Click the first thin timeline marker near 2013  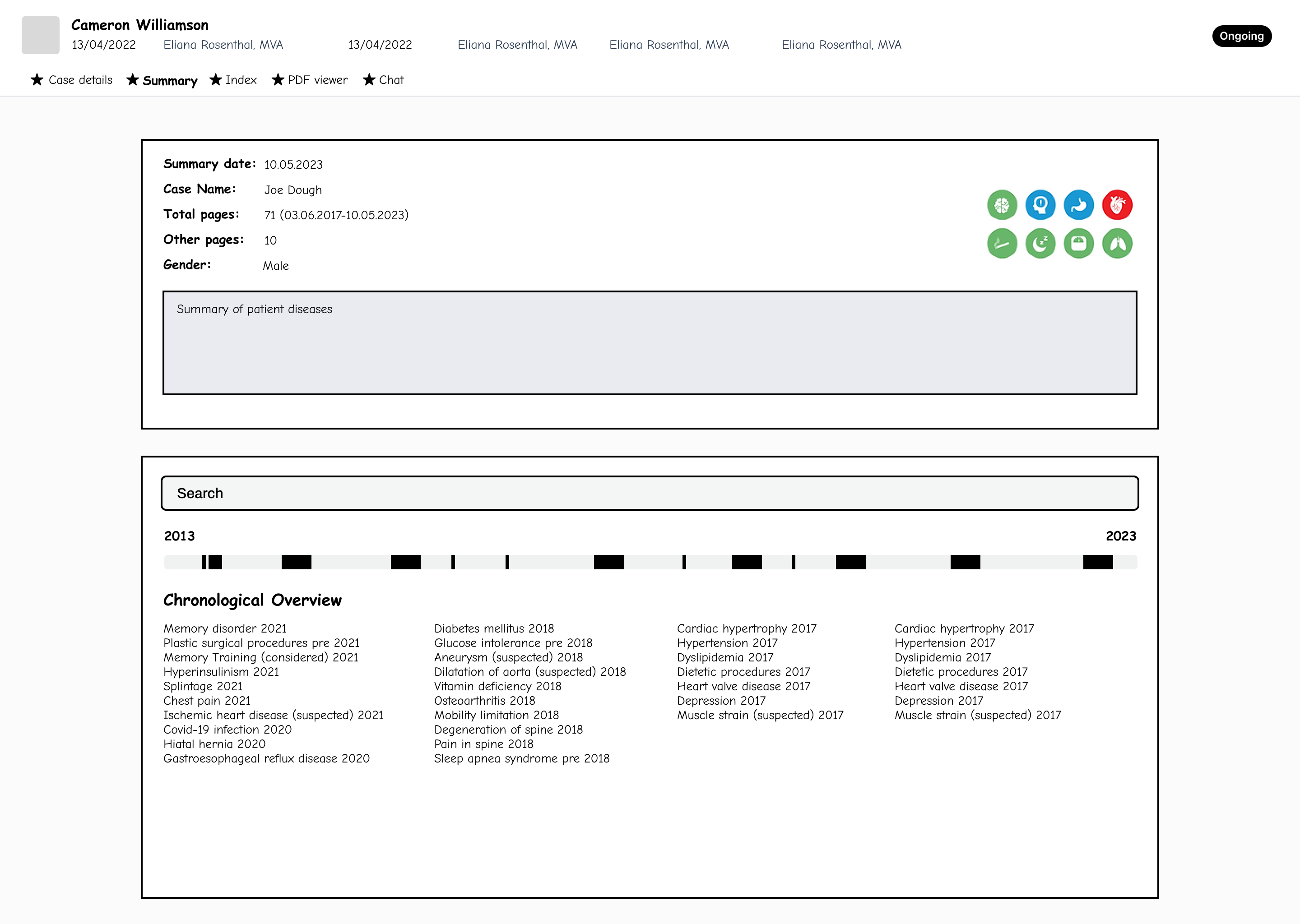coord(204,562)
